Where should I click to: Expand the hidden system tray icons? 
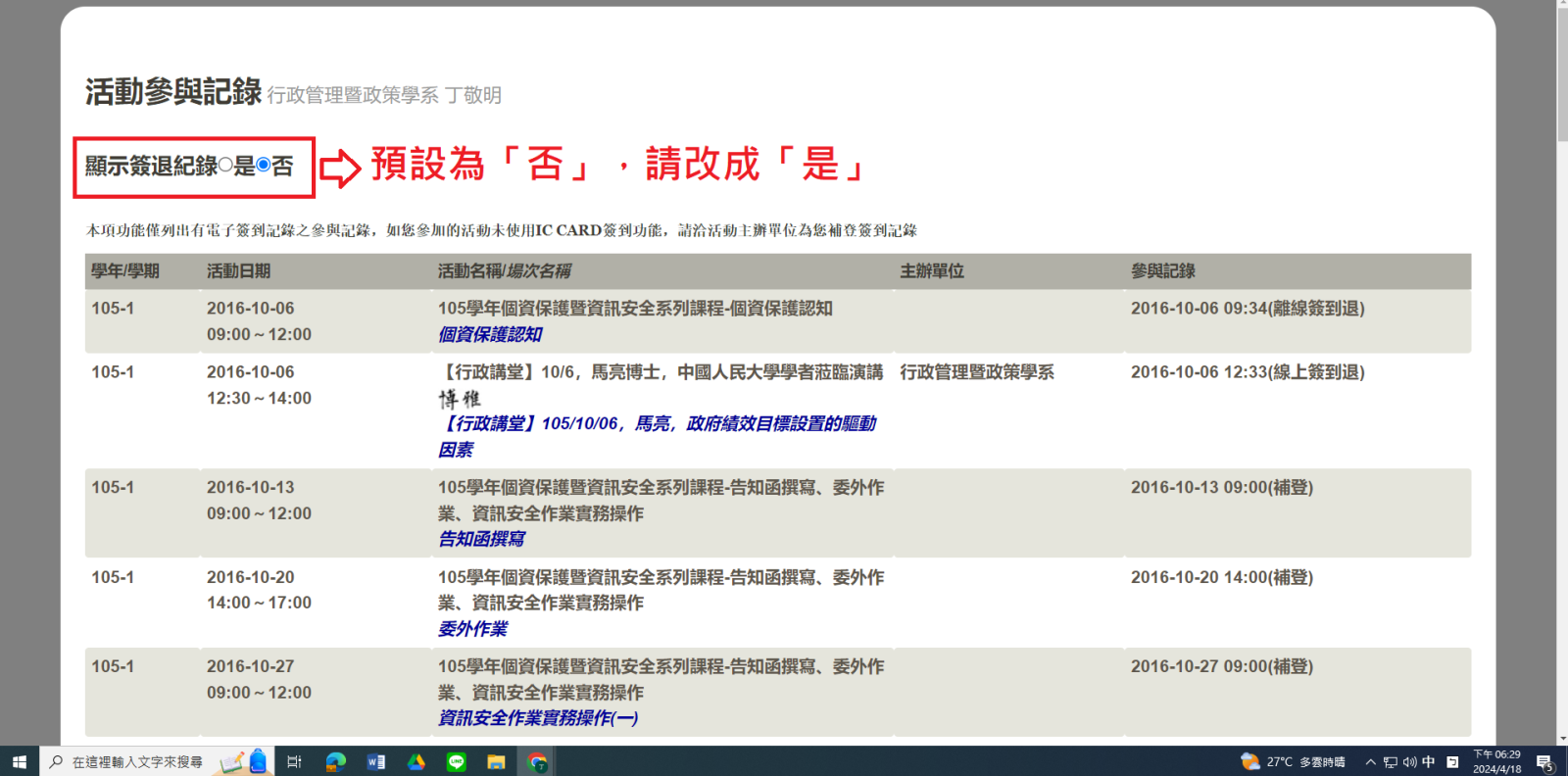[x=1370, y=762]
